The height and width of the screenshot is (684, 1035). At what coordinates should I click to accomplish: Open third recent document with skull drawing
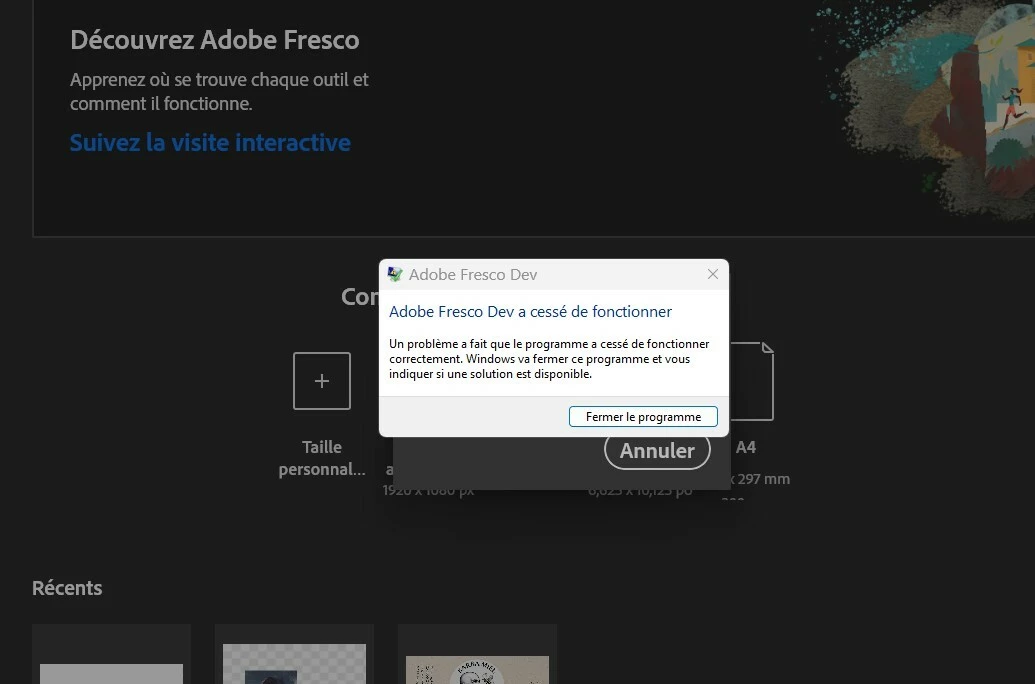tap(477, 654)
